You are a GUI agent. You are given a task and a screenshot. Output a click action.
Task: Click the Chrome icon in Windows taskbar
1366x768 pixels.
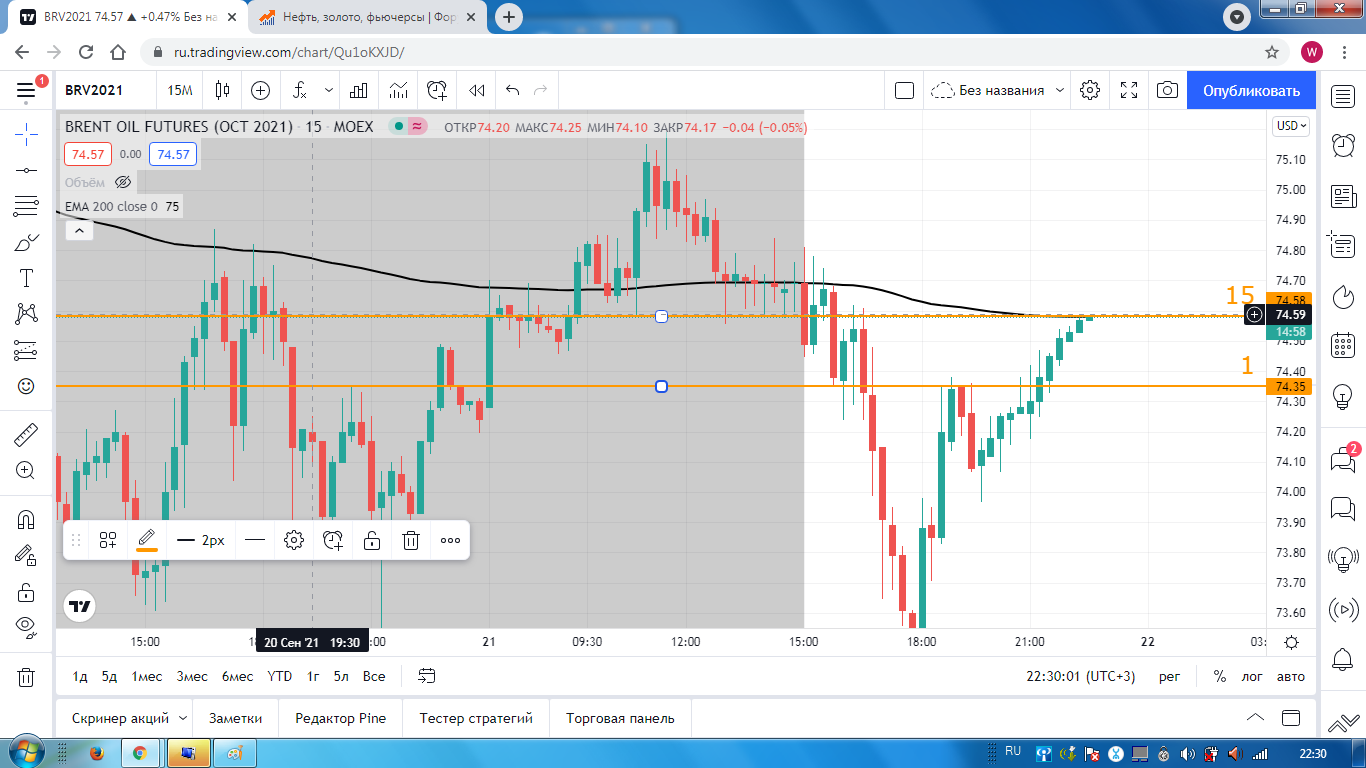[140, 753]
